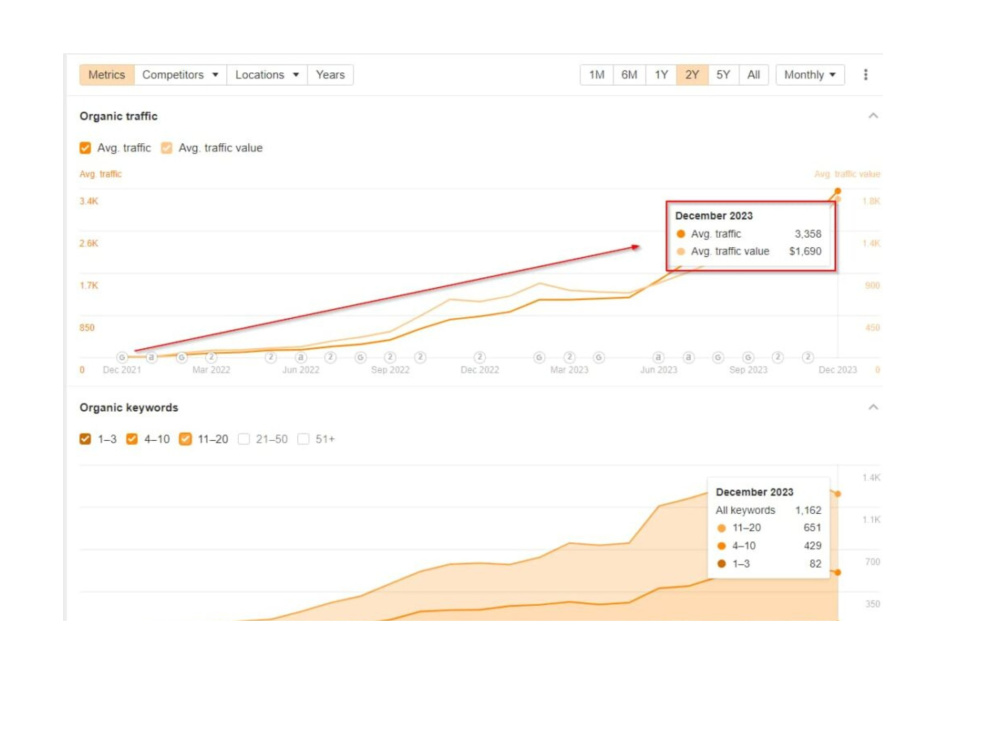1000x750 pixels.
Task: Select the 1M time range
Action: [x=597, y=75]
